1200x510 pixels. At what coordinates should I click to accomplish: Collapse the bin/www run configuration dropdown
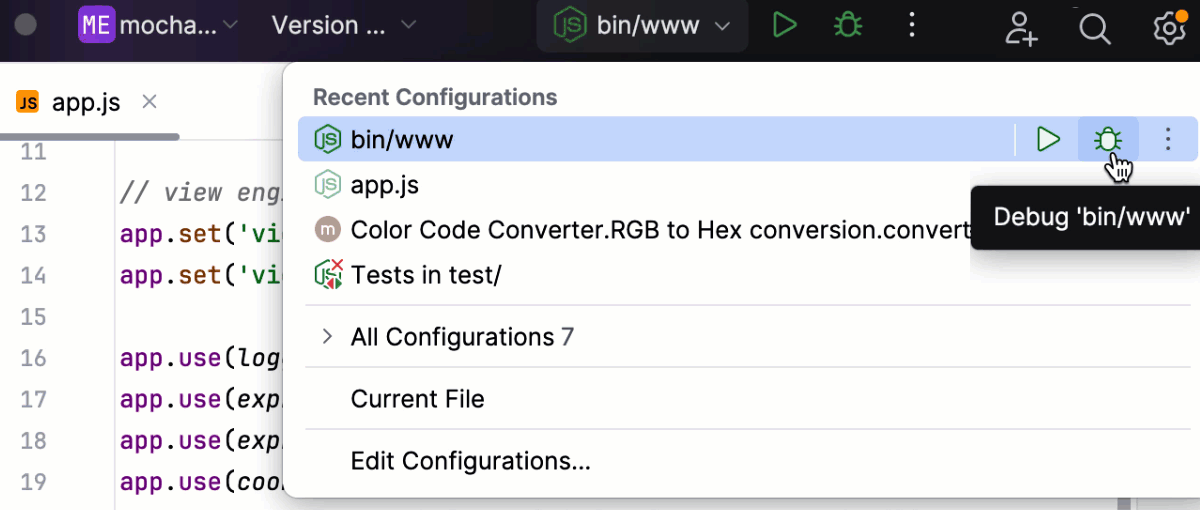643,26
